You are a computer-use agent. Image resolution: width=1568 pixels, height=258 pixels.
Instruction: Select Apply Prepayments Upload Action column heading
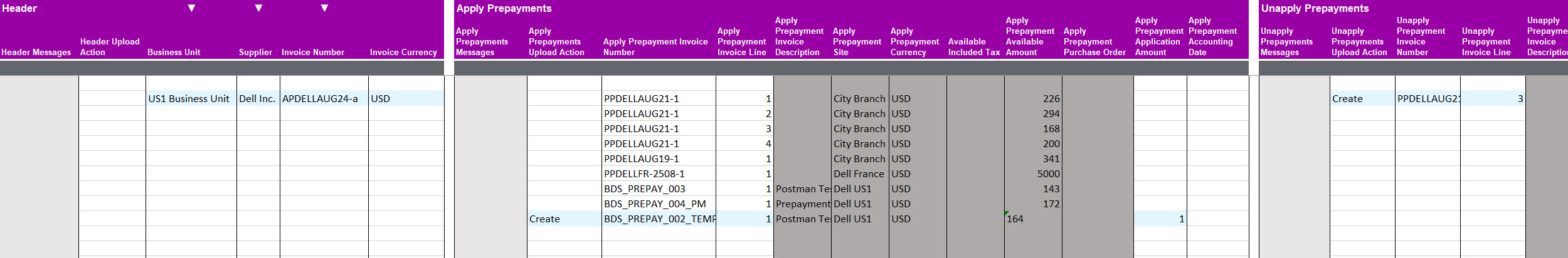556,41
